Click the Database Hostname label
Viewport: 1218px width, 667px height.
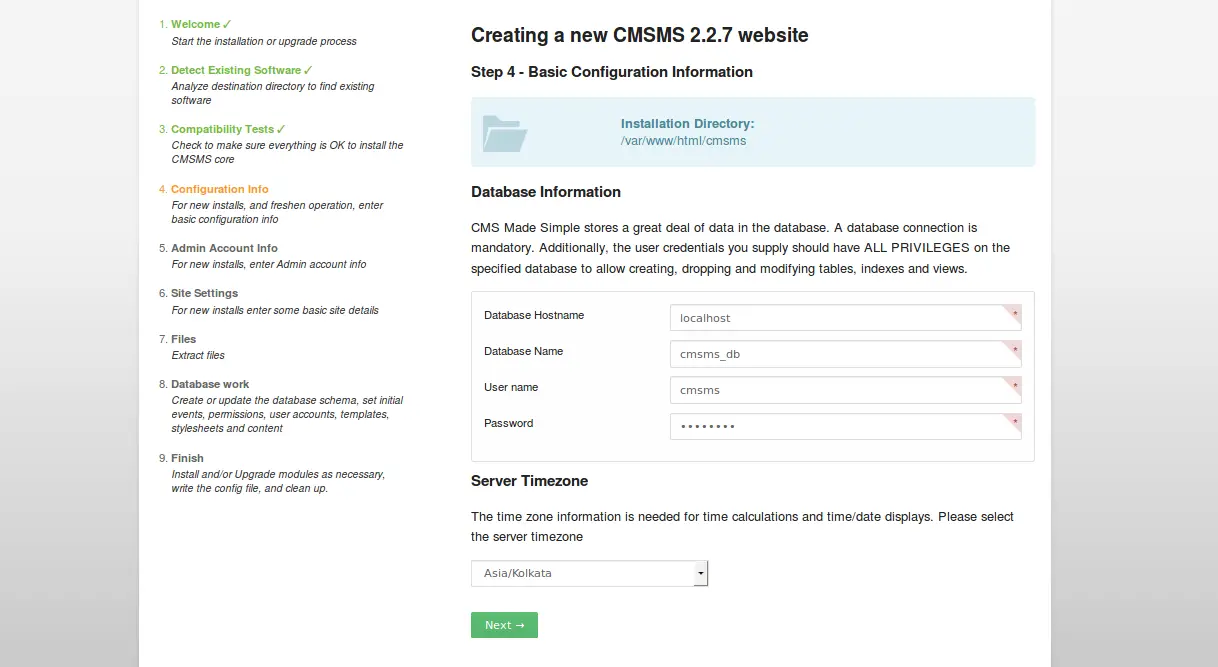[534, 315]
